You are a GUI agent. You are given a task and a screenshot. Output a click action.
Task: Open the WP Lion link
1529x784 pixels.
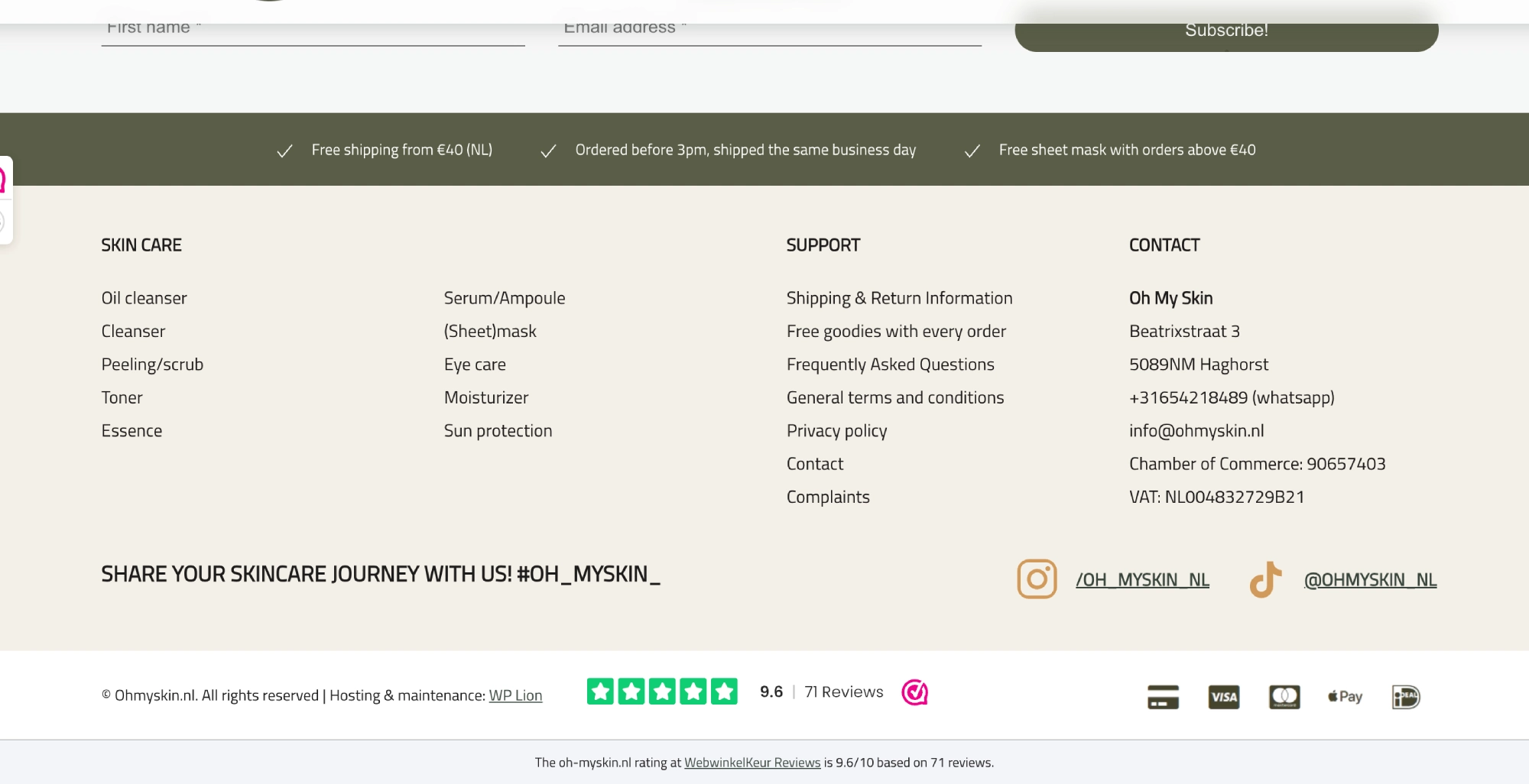point(515,695)
